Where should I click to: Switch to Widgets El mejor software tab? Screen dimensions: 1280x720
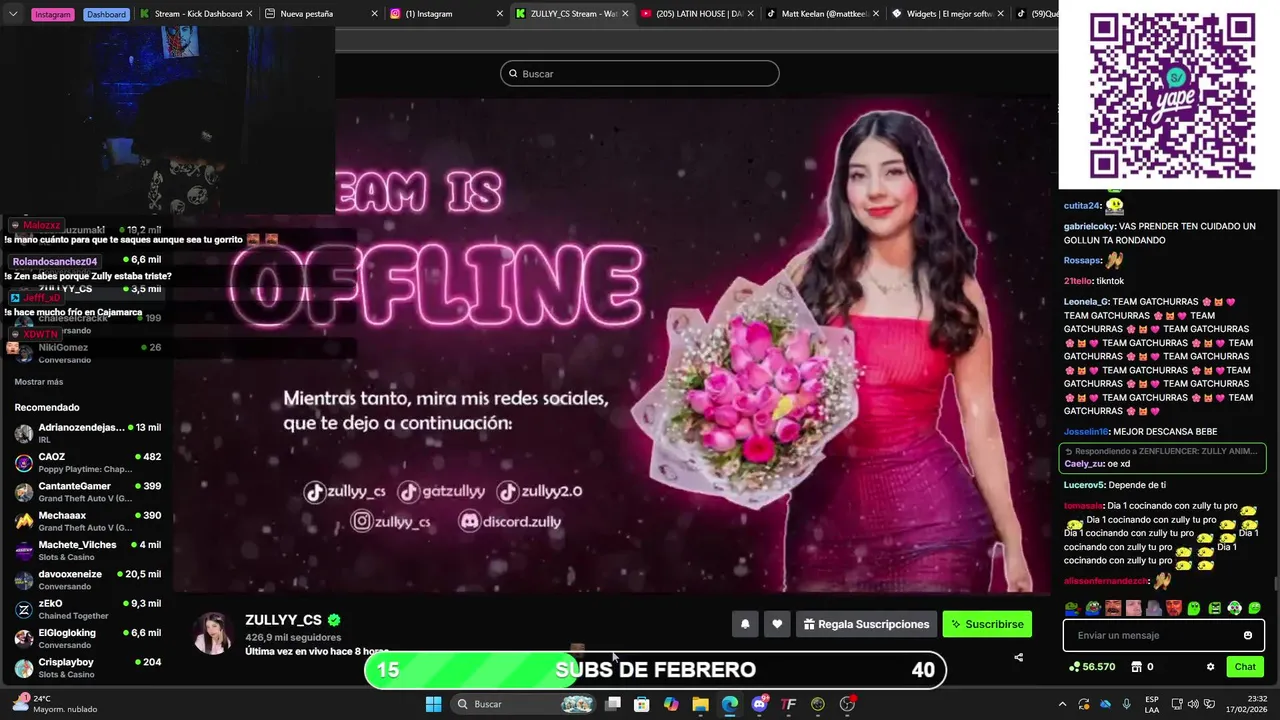pos(947,14)
